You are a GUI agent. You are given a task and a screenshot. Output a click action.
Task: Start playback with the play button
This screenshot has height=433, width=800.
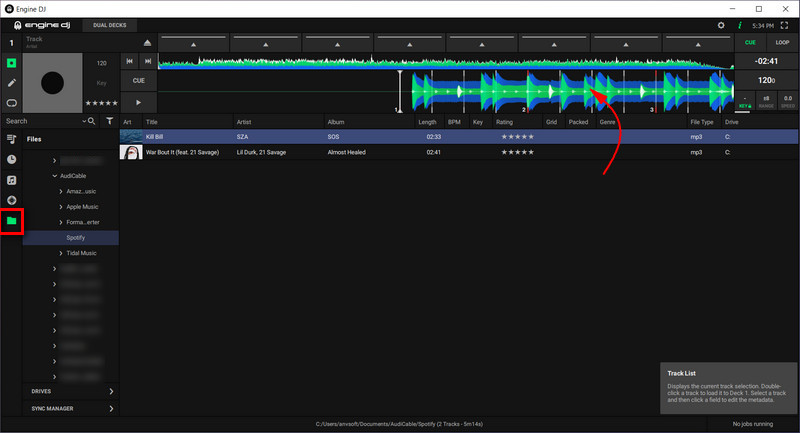tap(138, 103)
